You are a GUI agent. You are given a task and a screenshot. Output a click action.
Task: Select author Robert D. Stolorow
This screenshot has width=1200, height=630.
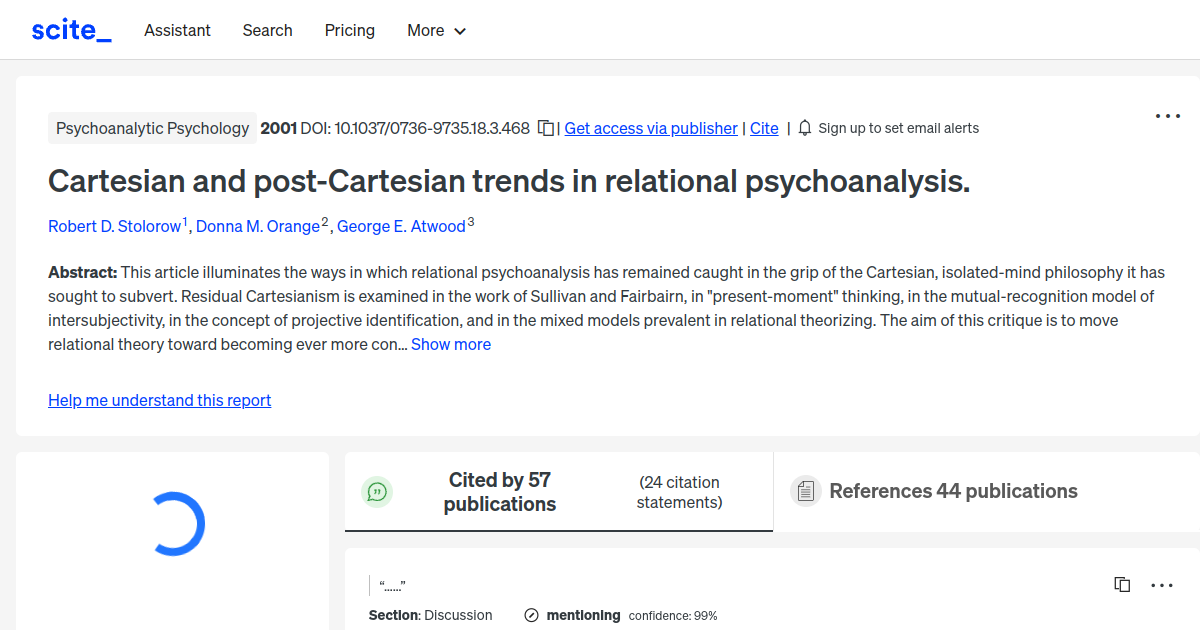coord(115,226)
